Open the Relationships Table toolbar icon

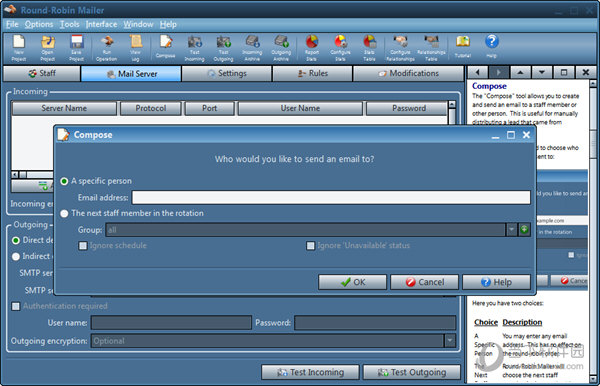(x=431, y=48)
